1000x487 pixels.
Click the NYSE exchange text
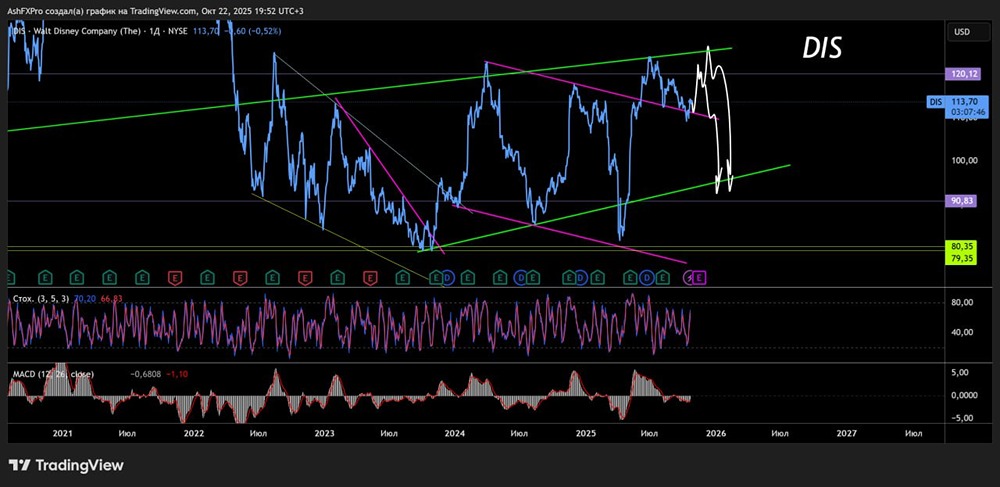point(177,30)
